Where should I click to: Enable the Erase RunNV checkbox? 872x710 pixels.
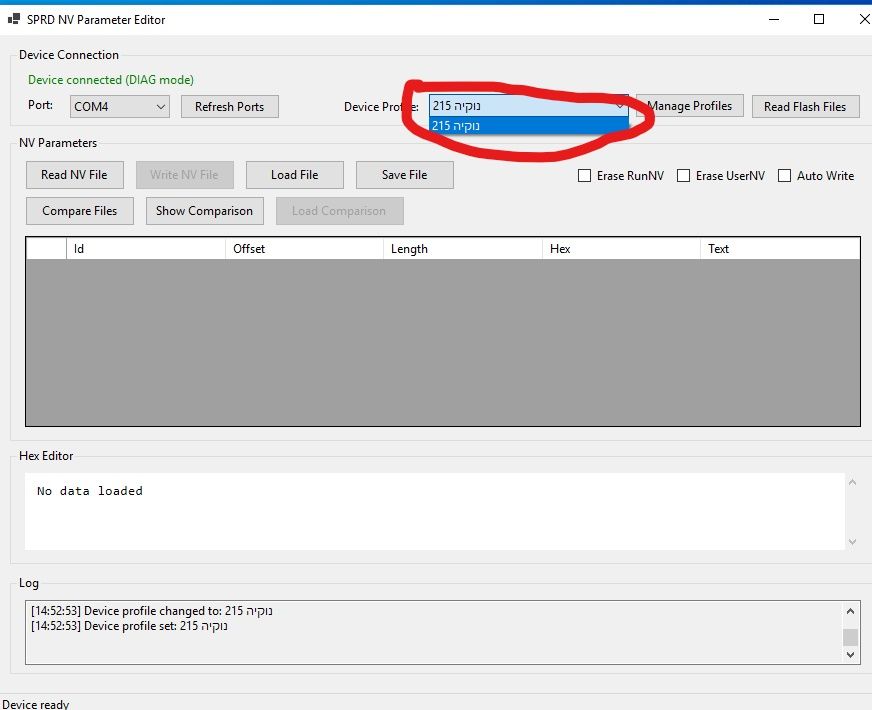click(x=585, y=176)
